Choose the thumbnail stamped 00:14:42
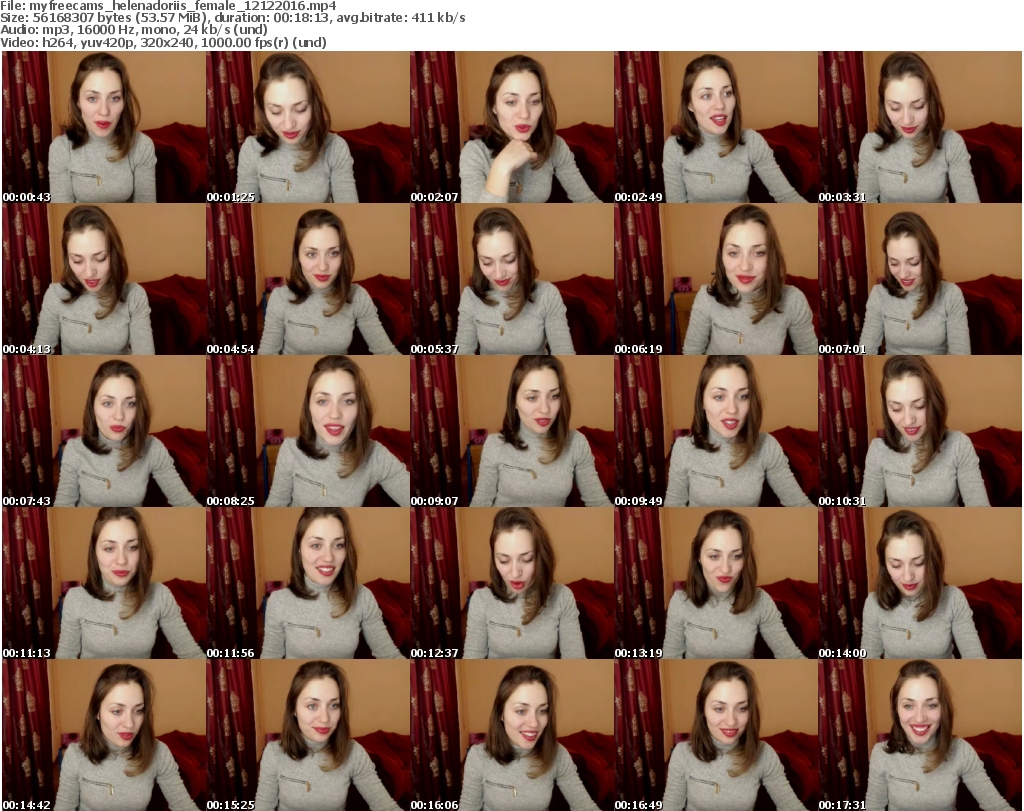 coord(104,735)
